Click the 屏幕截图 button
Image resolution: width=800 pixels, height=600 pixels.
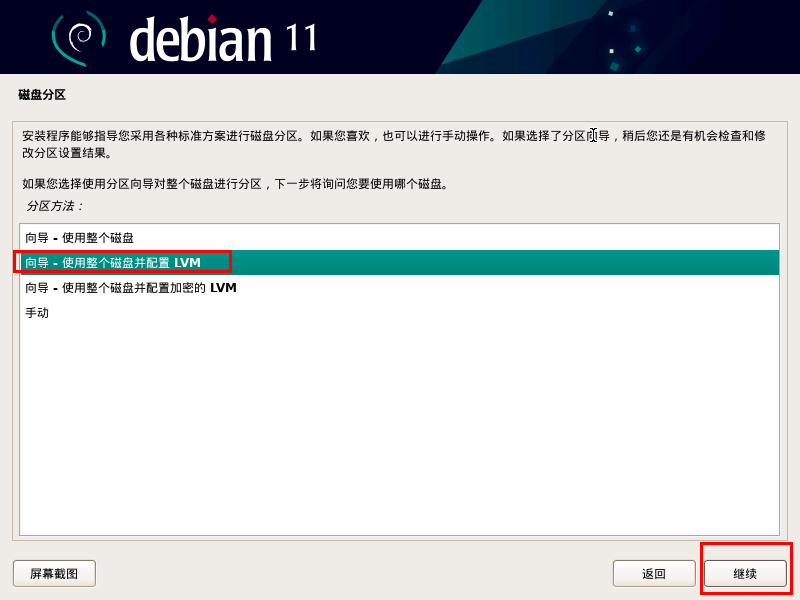tap(54, 573)
